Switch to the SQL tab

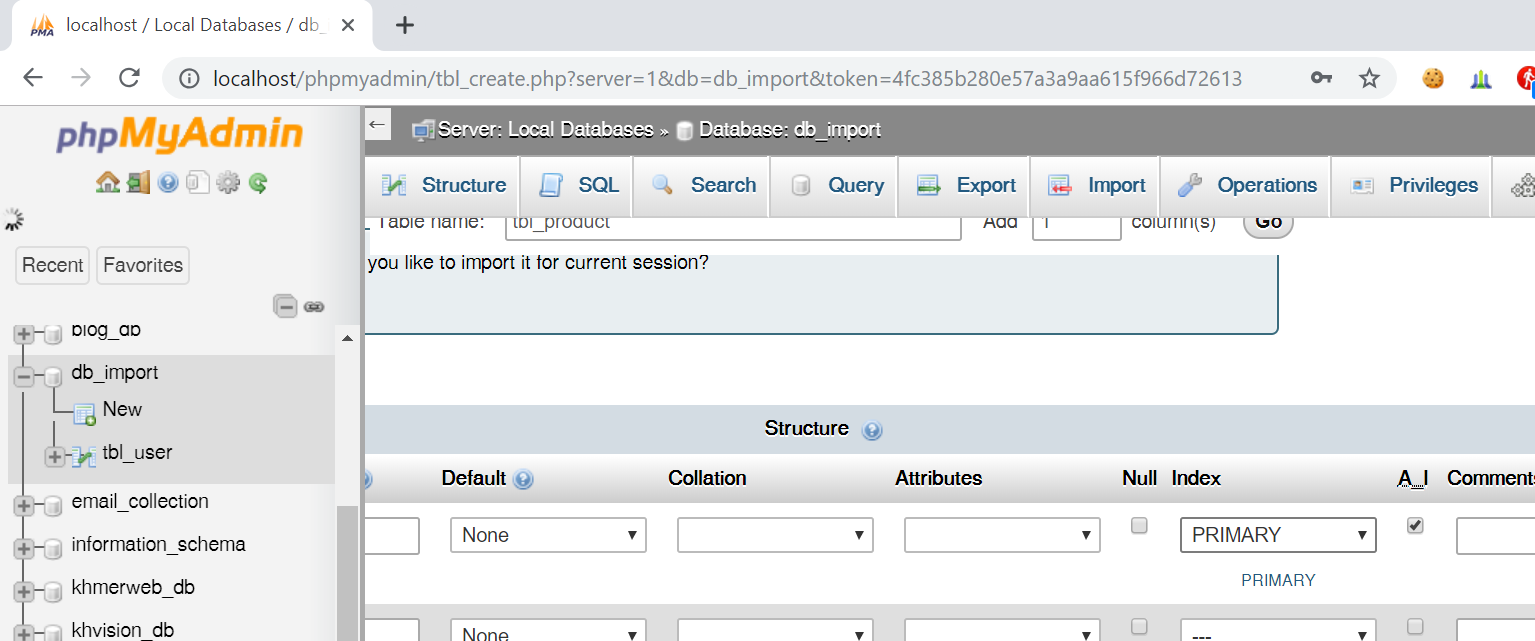[x=578, y=185]
